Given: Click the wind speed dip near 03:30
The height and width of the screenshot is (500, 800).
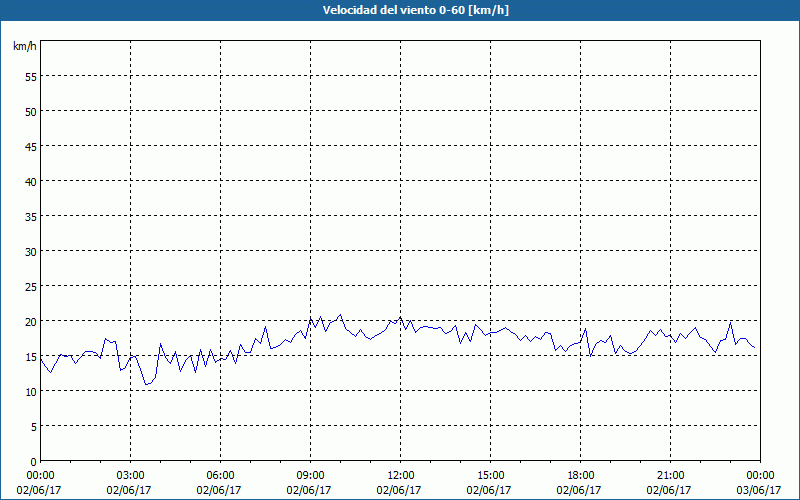Looking at the screenshot, I should point(147,384).
